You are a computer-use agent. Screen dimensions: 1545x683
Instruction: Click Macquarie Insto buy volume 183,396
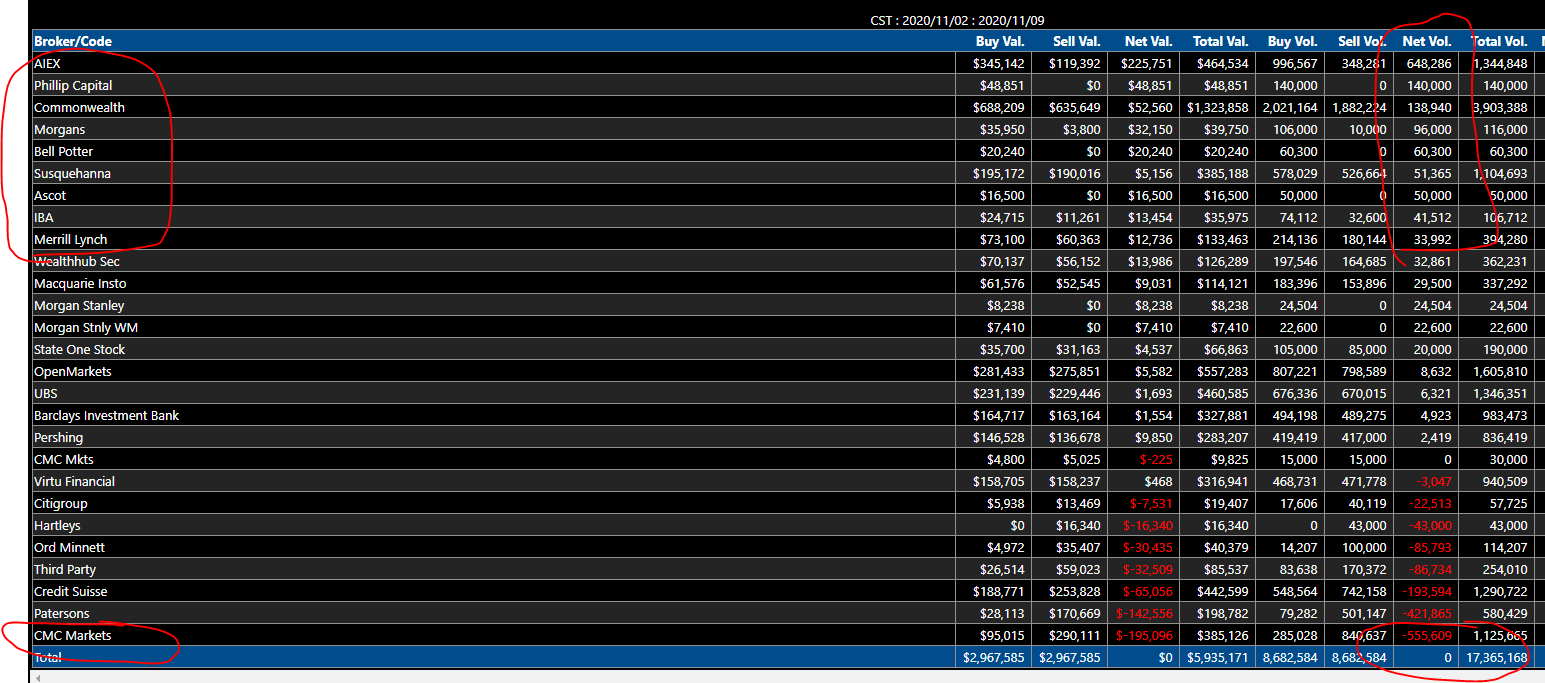[1294, 283]
